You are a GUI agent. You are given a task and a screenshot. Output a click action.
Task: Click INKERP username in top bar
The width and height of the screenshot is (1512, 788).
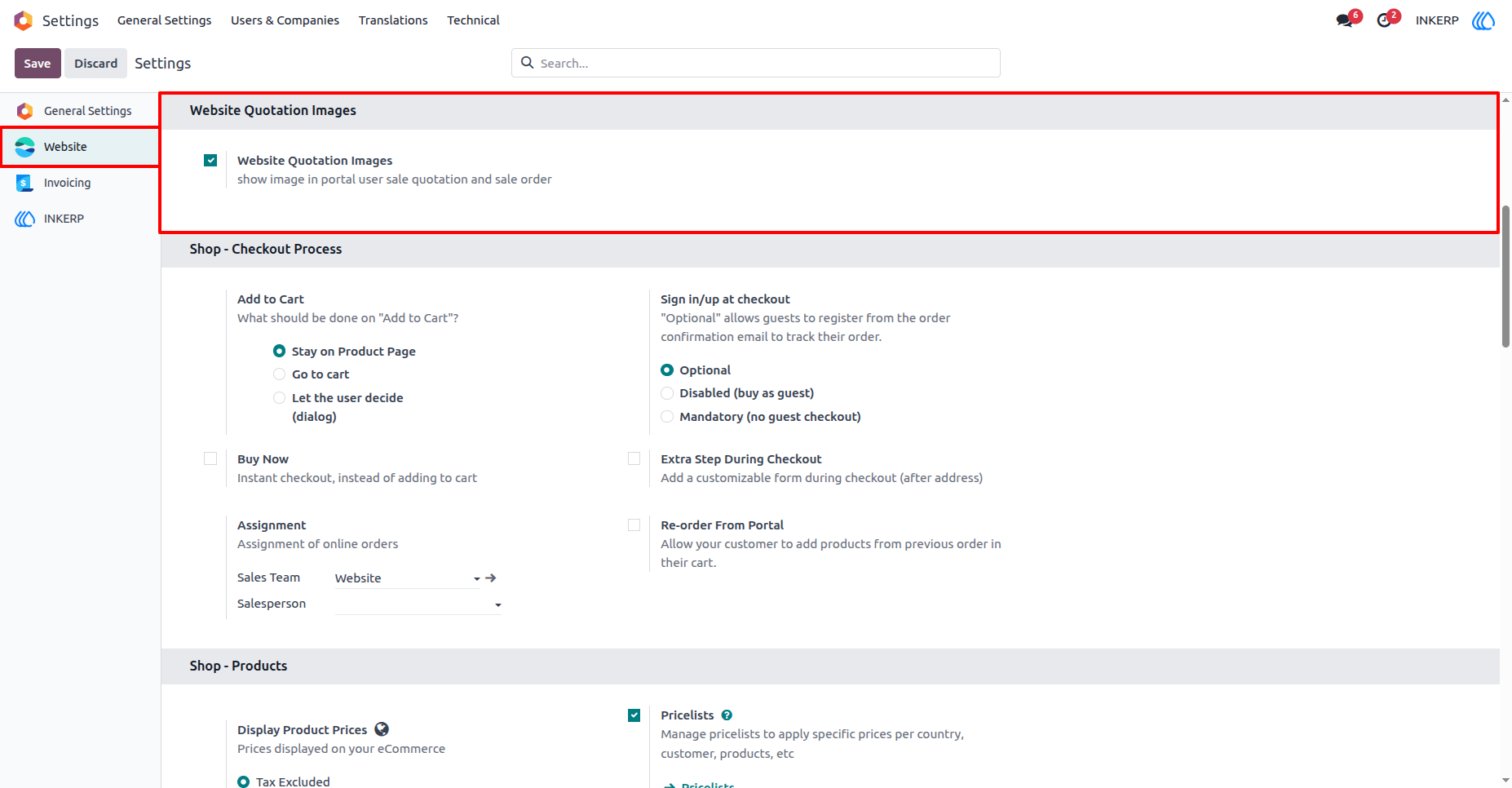click(x=1437, y=20)
